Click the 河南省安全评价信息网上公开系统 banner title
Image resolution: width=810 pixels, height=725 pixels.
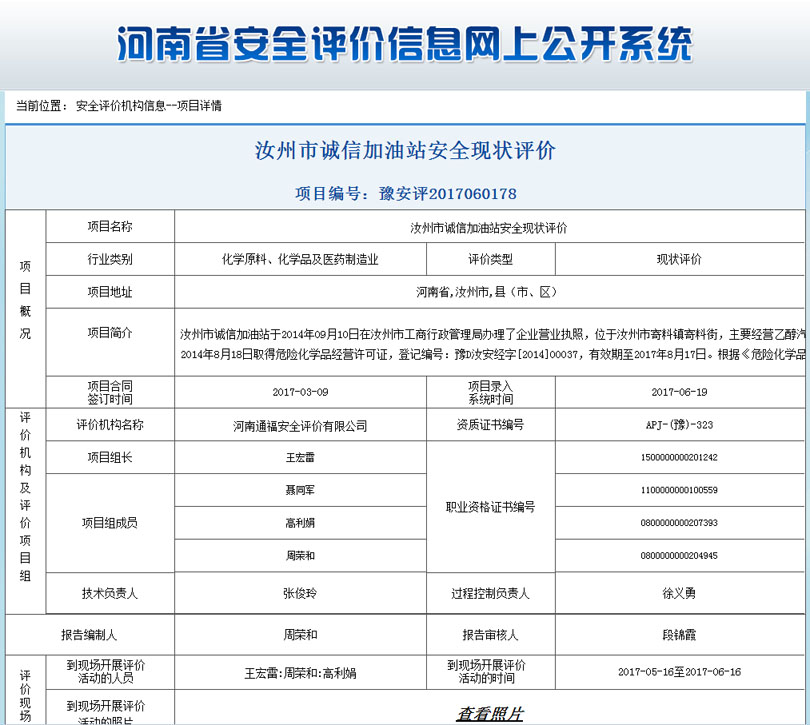coord(404,44)
